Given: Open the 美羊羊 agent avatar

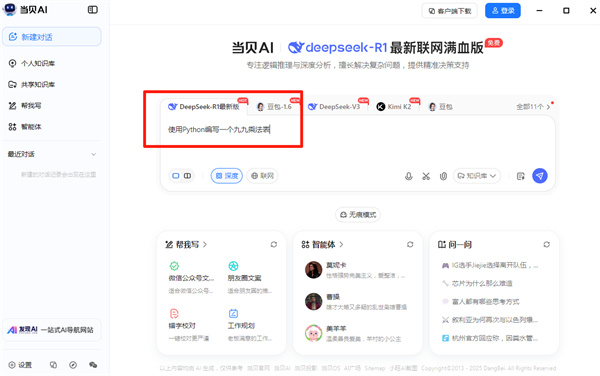Looking at the screenshot, I should [x=313, y=333].
